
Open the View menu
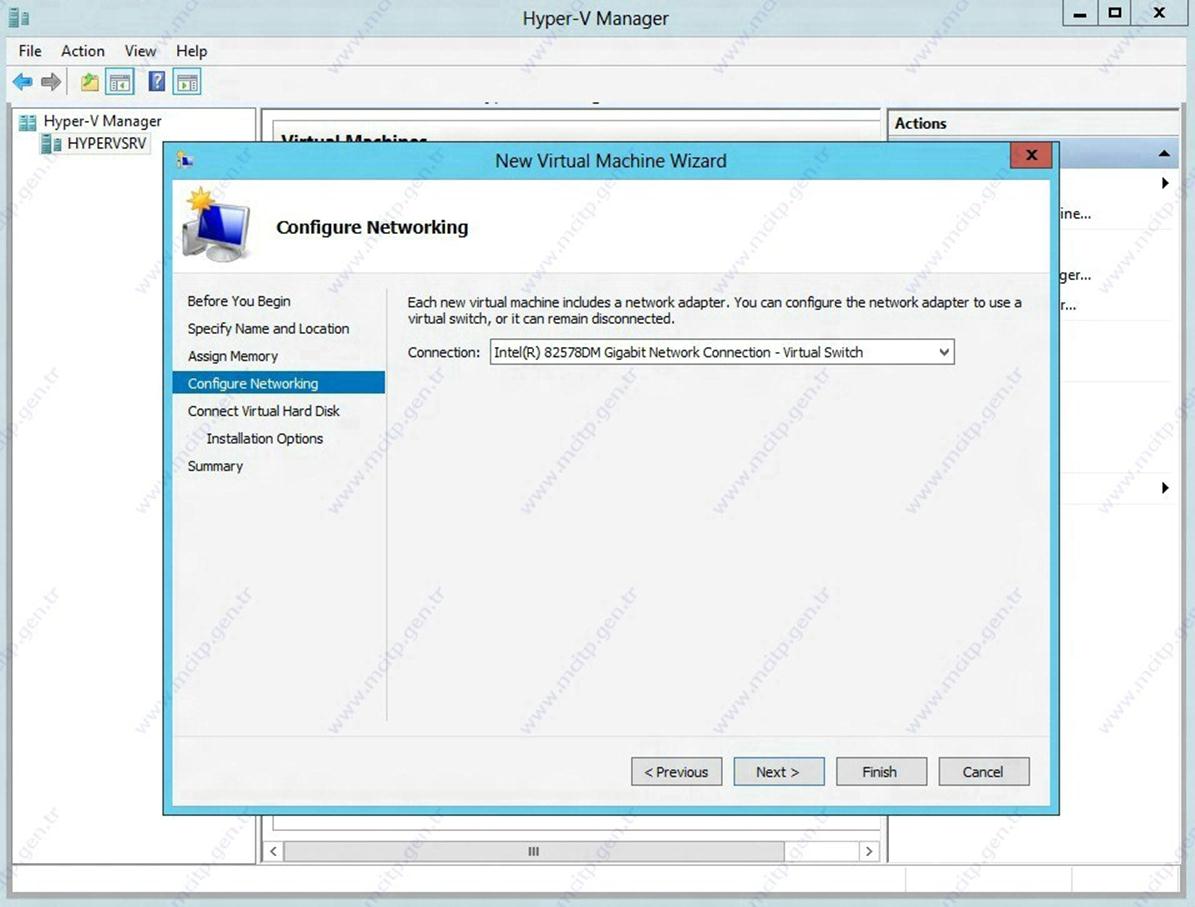(140, 51)
